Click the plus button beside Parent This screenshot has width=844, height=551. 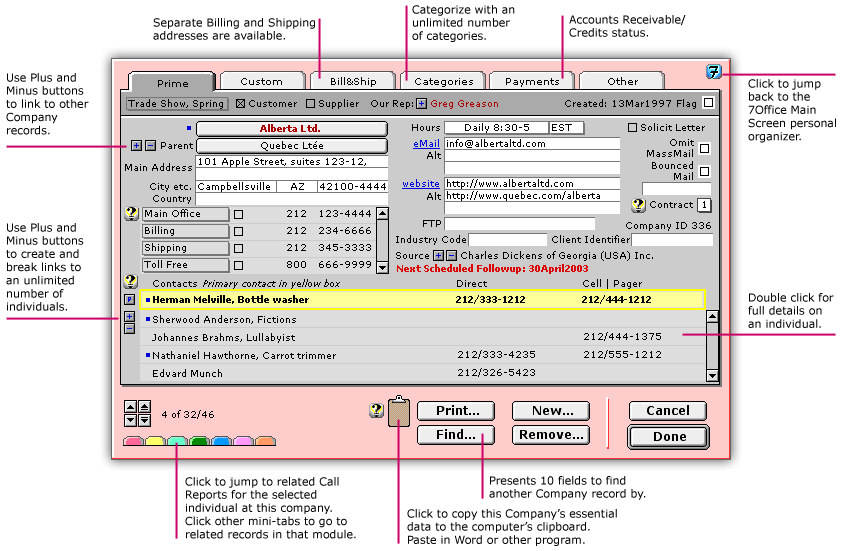coord(137,146)
